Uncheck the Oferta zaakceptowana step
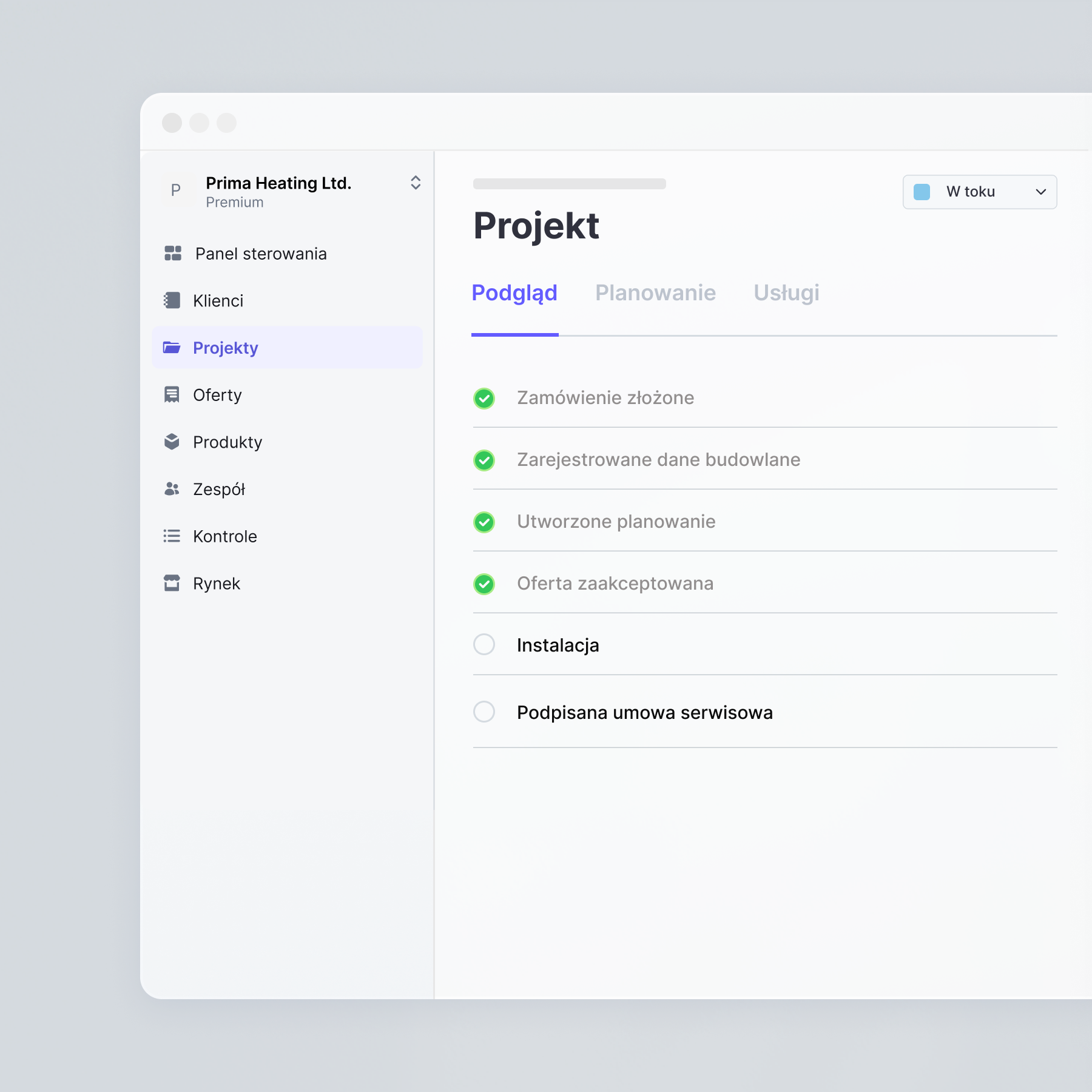The image size is (1092, 1092). coord(484,584)
